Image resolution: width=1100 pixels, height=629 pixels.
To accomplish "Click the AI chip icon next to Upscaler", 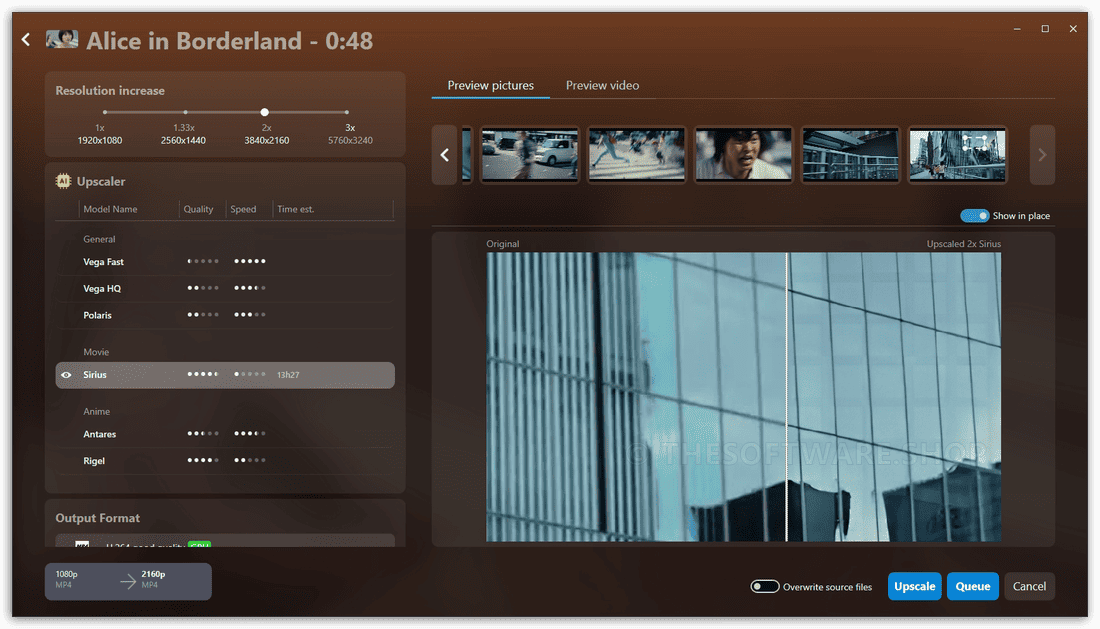I will click(63, 181).
